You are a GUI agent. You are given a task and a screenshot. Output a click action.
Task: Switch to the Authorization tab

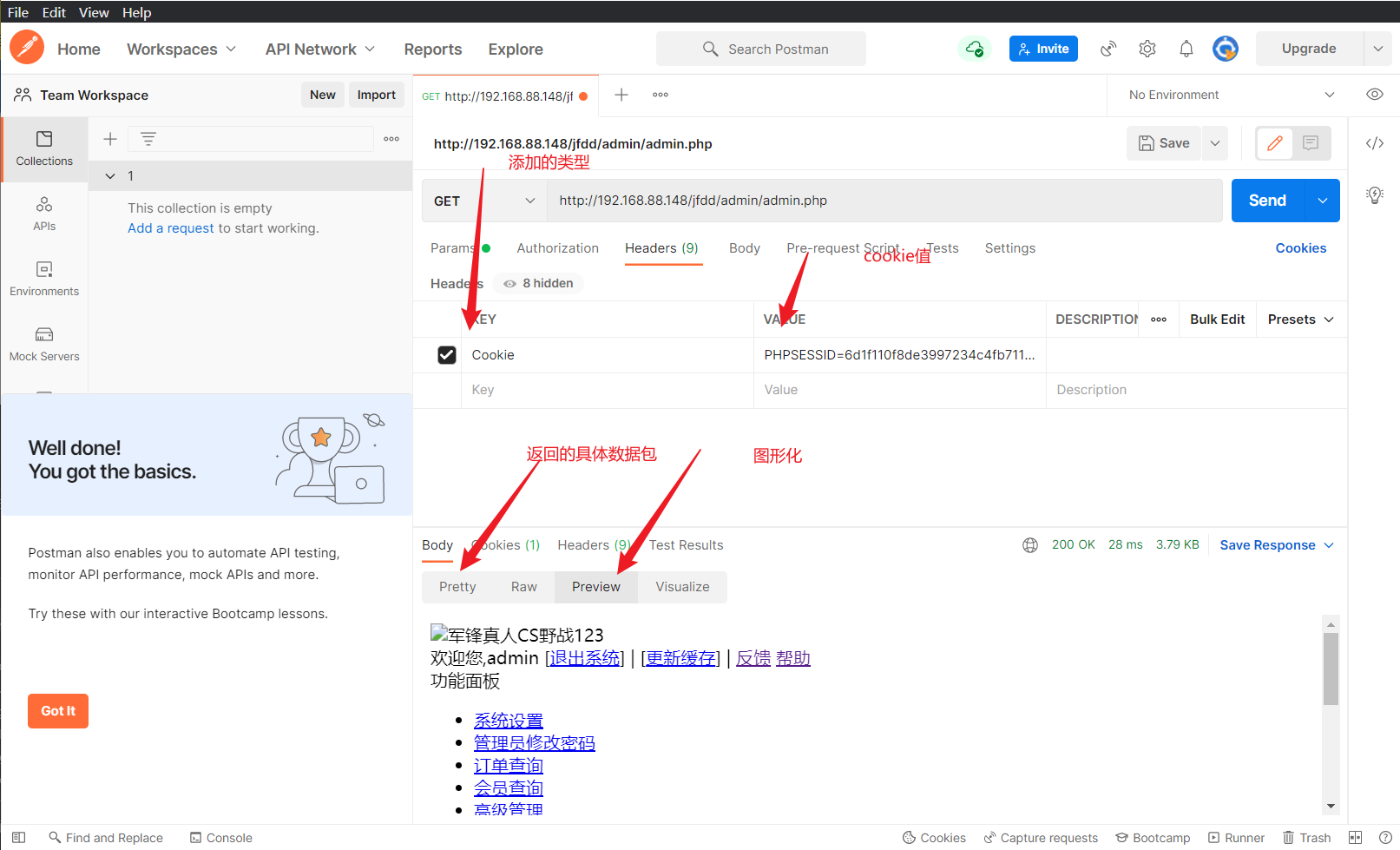tap(558, 248)
